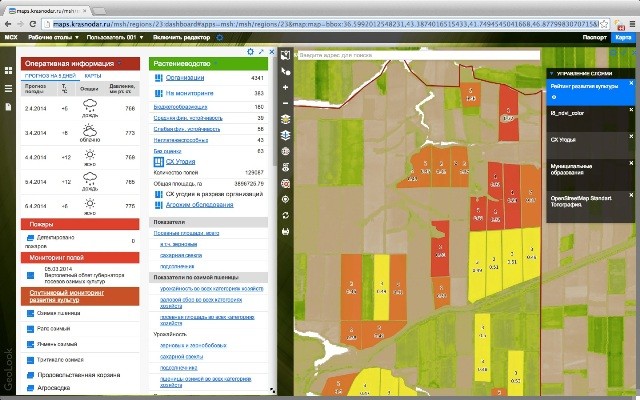
Task: Open the dashboard grid view icon in sidebar
Action: (8, 71)
